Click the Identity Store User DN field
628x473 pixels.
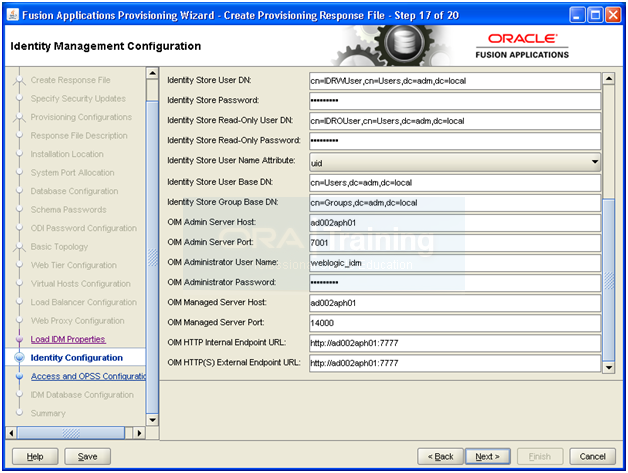point(455,81)
